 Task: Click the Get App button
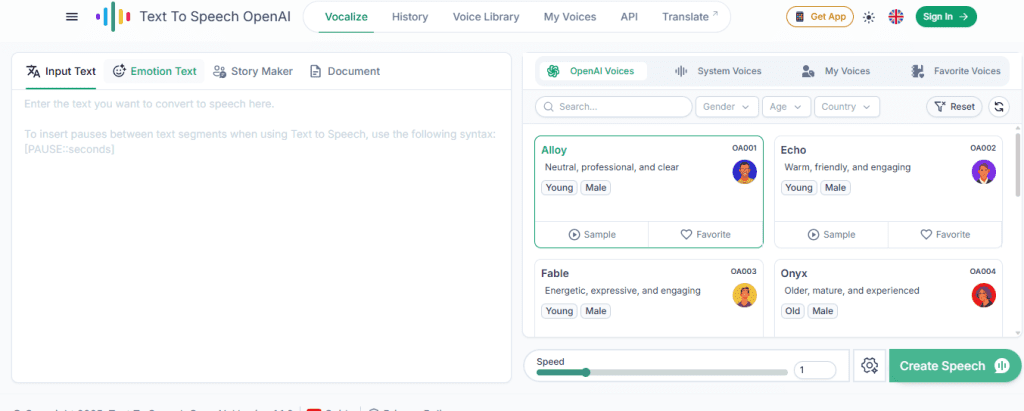click(x=820, y=17)
